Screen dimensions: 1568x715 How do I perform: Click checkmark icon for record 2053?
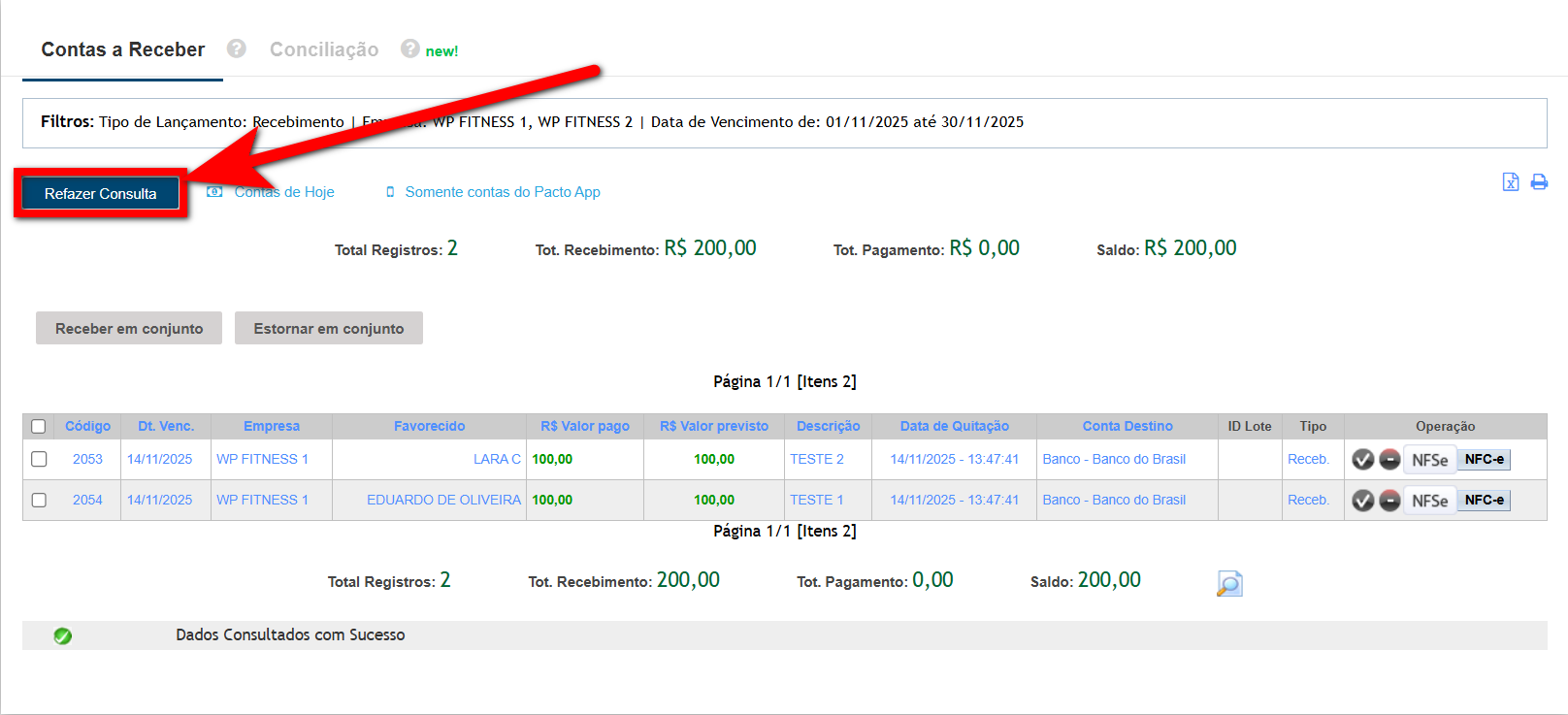[1362, 460]
